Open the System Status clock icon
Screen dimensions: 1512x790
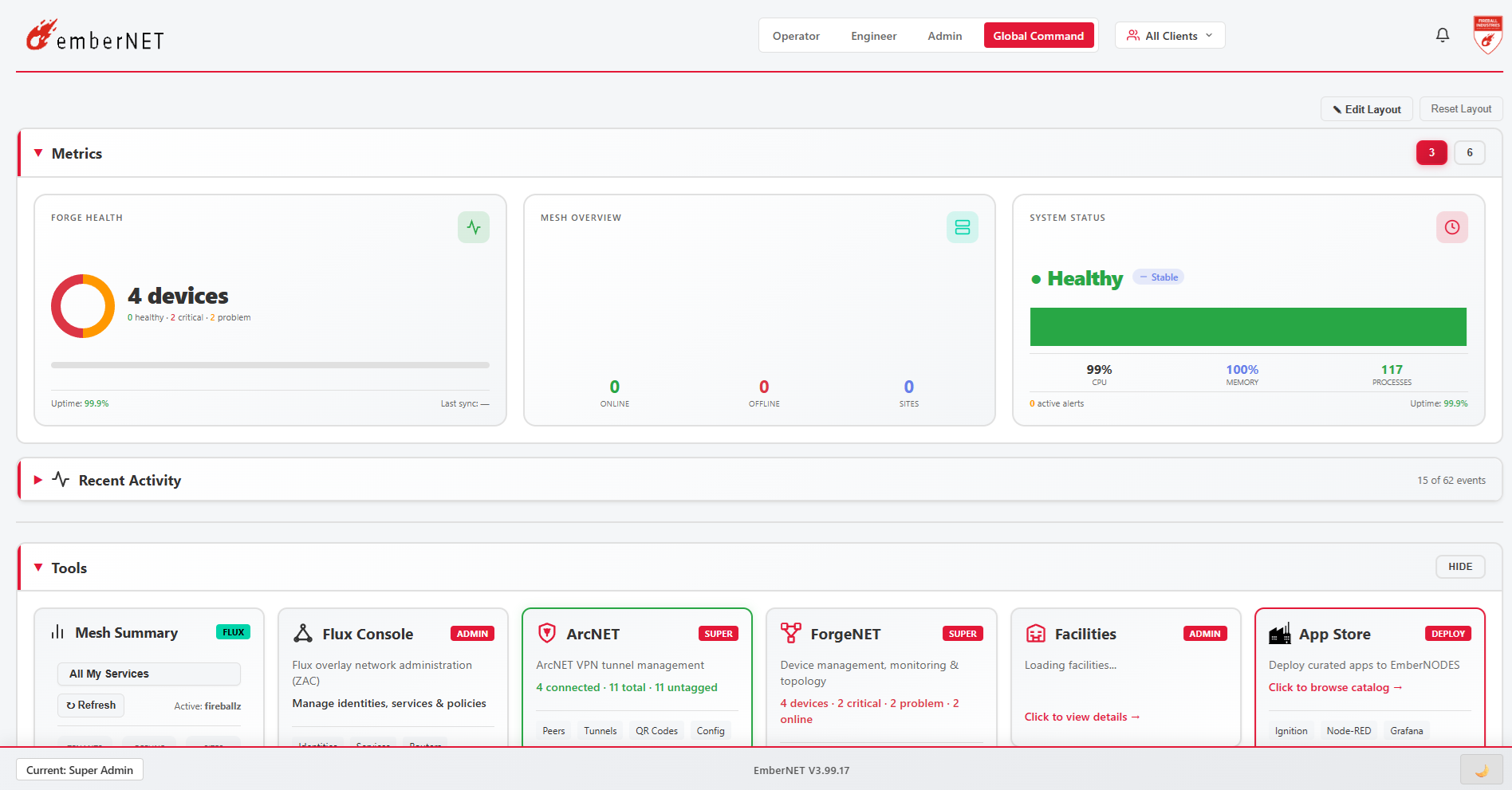1452,226
